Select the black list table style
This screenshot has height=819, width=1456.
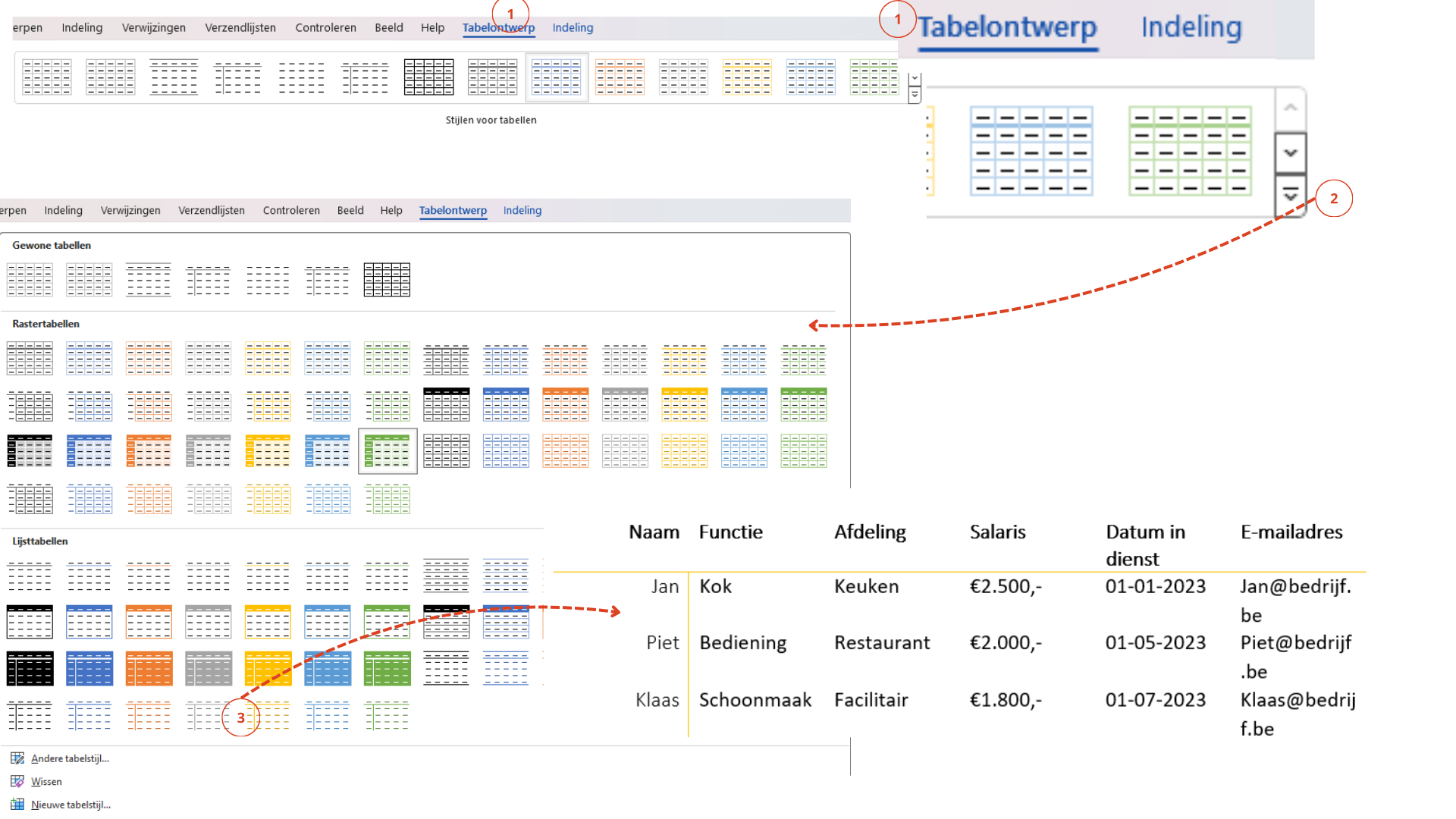tap(30, 668)
